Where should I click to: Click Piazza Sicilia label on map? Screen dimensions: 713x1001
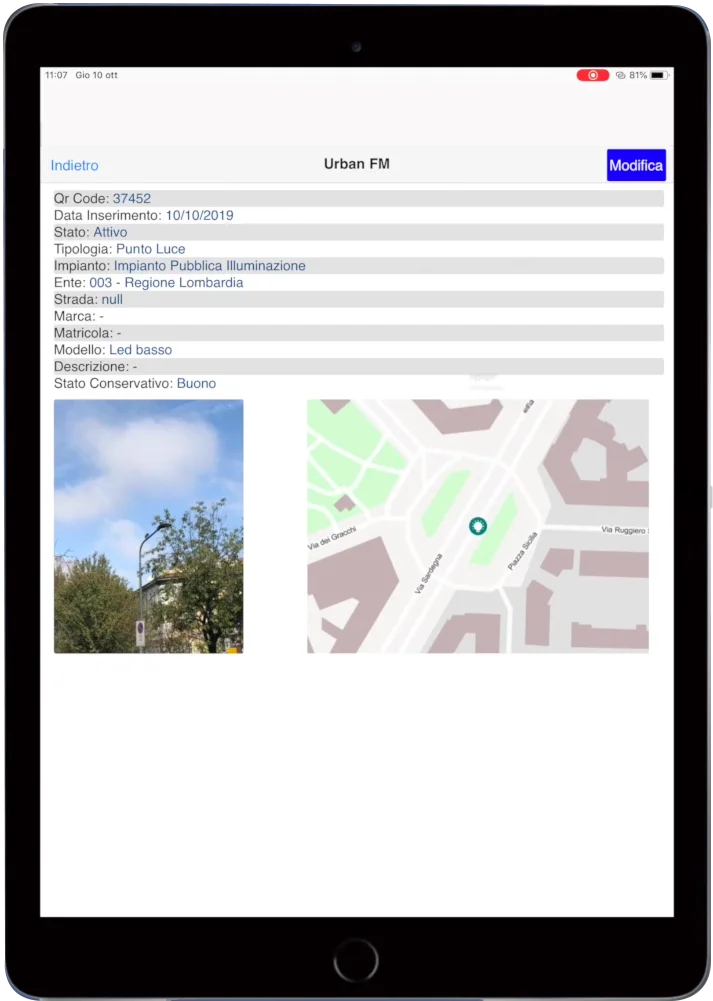click(522, 550)
